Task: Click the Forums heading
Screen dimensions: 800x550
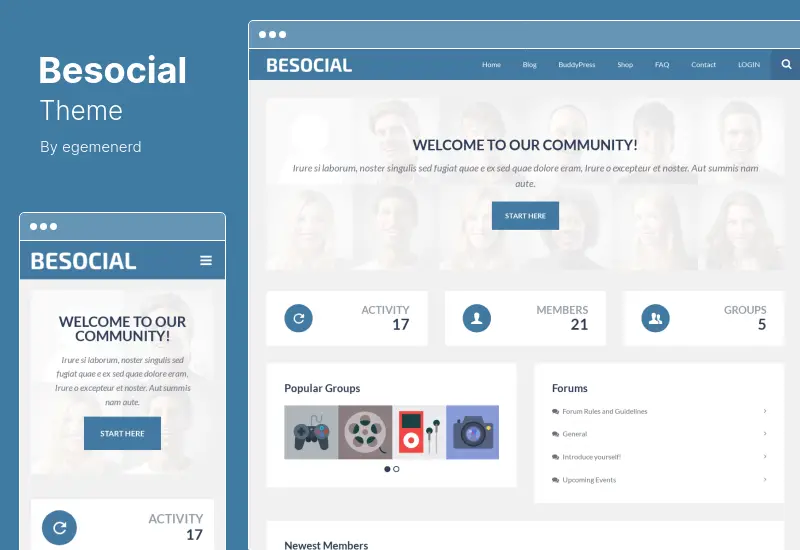Action: [569, 388]
